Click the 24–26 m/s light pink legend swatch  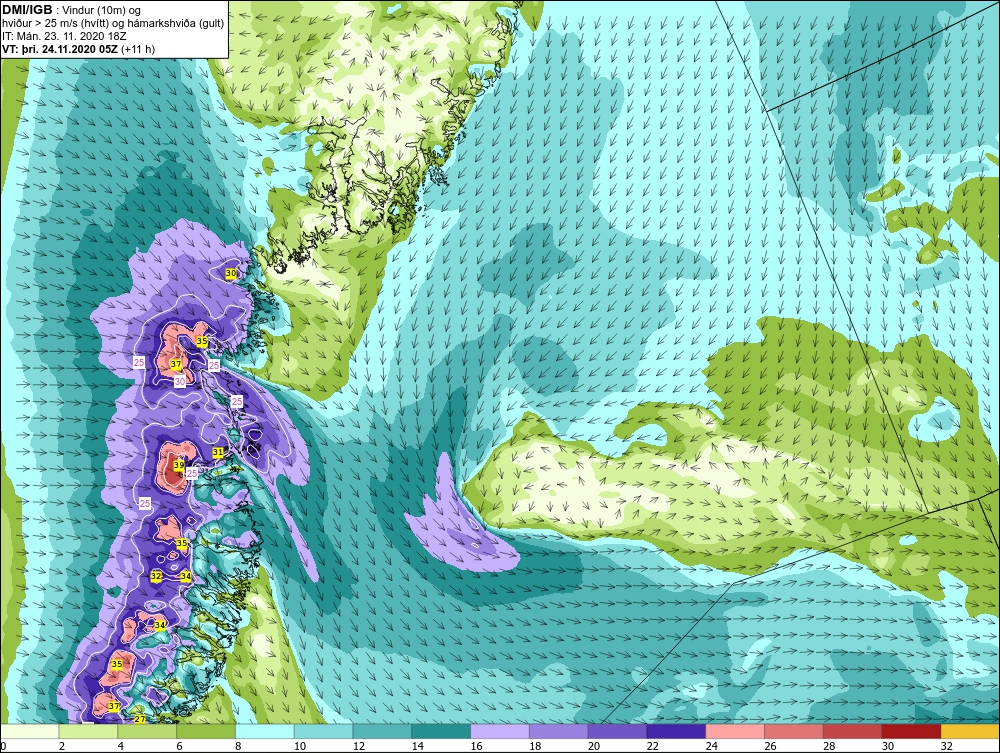tap(735, 731)
